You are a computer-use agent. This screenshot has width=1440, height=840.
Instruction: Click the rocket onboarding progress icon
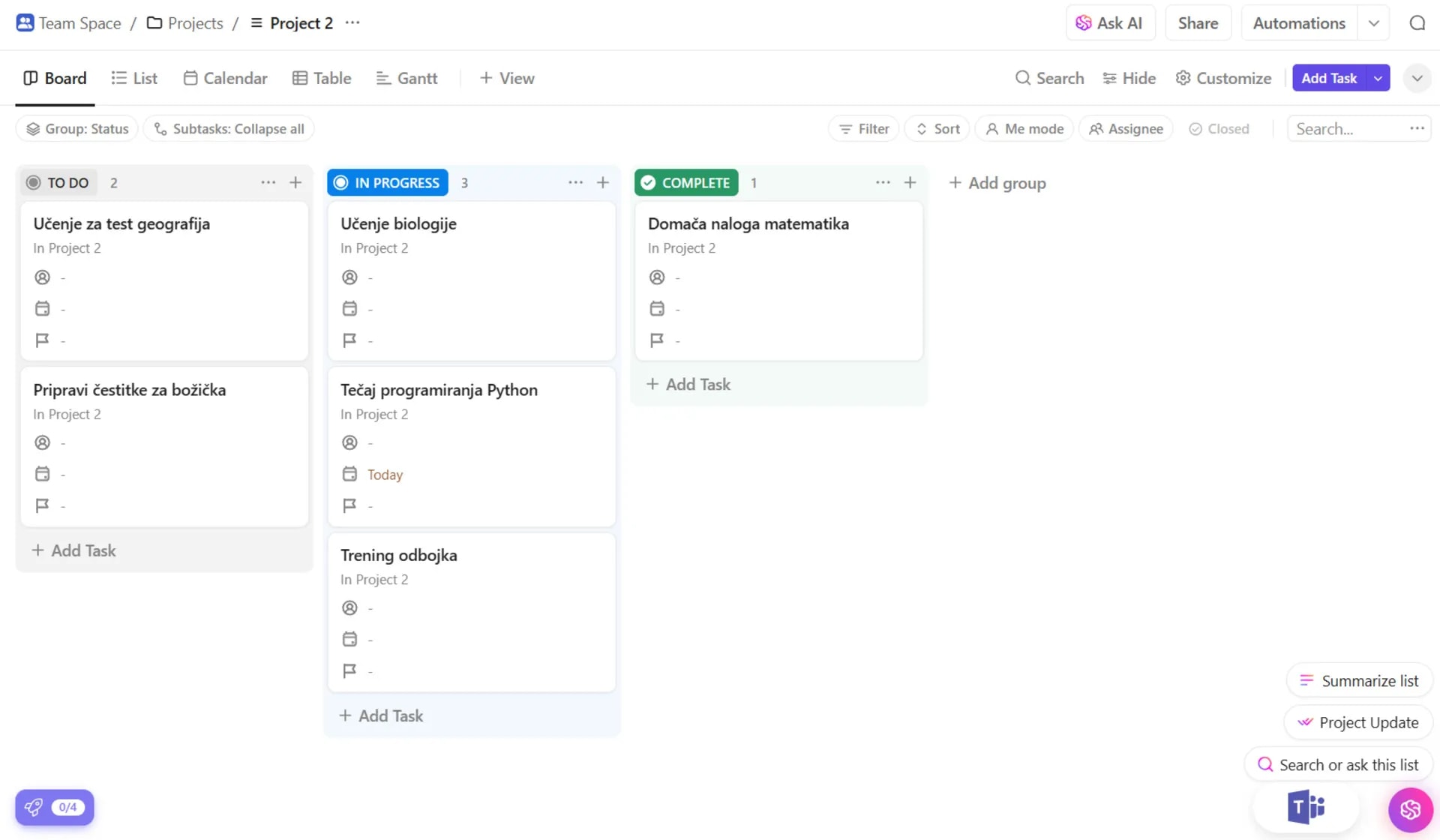tap(34, 807)
